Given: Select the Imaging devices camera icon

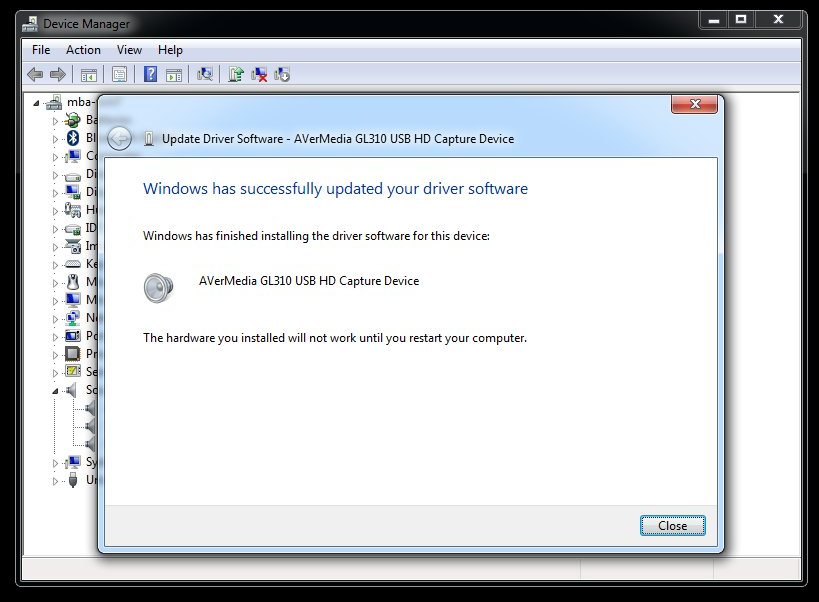Looking at the screenshot, I should [73, 246].
